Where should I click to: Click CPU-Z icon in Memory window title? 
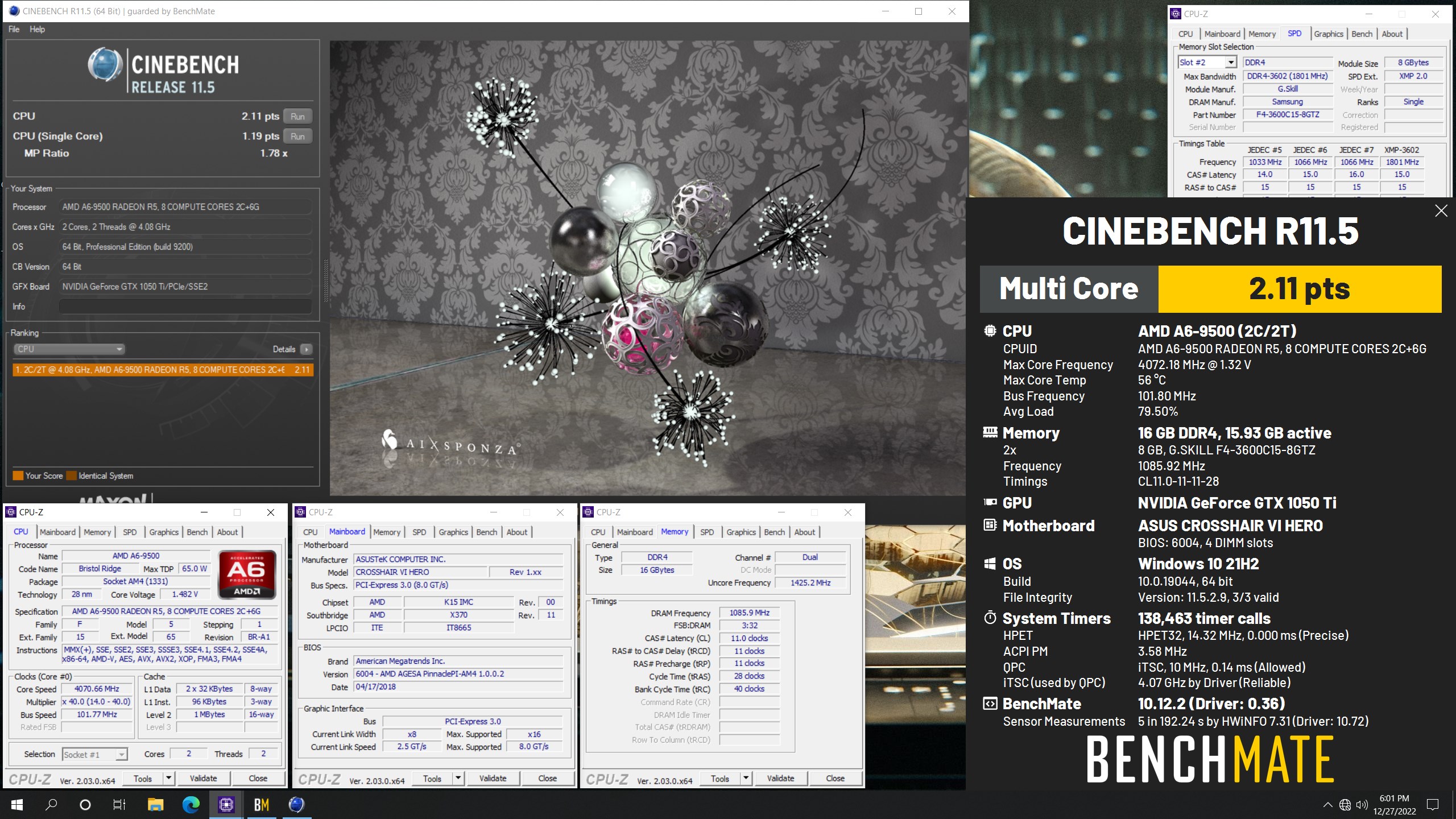pos(588,512)
